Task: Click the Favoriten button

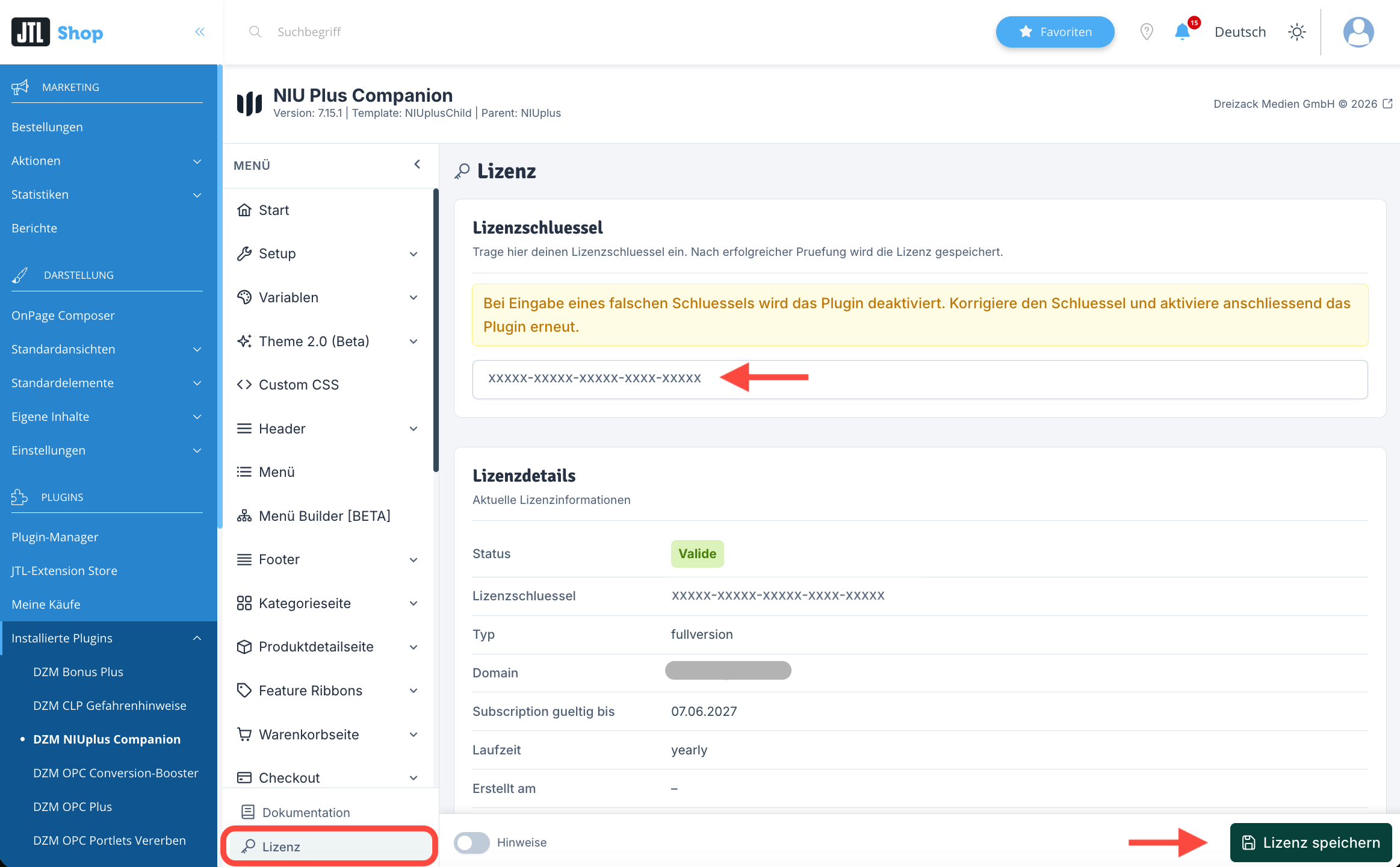Action: [x=1055, y=32]
